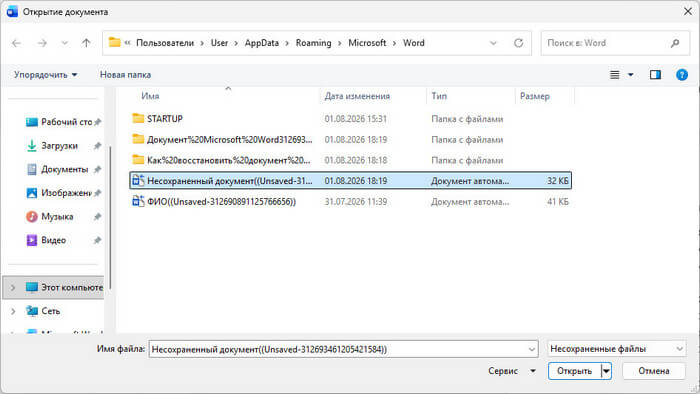Expand Имя файла combo dropdown arrow
Image resolution: width=700 pixels, height=394 pixels.
pyautogui.click(x=532, y=349)
